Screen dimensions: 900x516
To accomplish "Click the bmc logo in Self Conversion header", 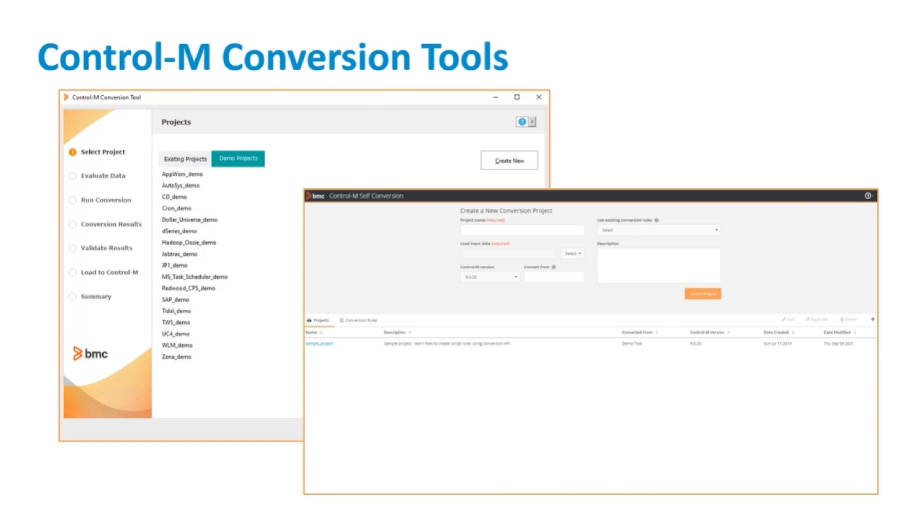I will click(x=317, y=196).
